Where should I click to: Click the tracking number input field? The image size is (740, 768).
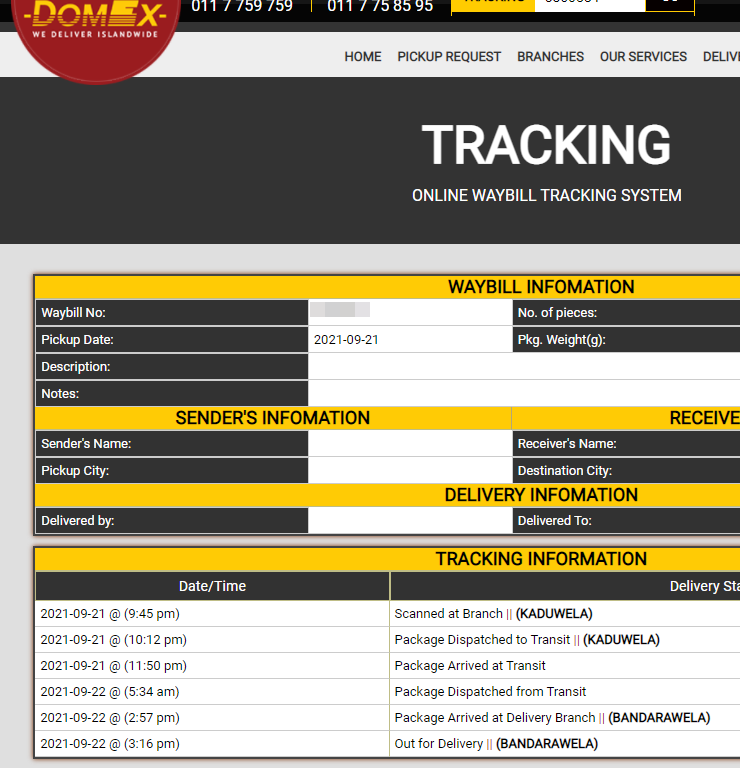[590, 4]
